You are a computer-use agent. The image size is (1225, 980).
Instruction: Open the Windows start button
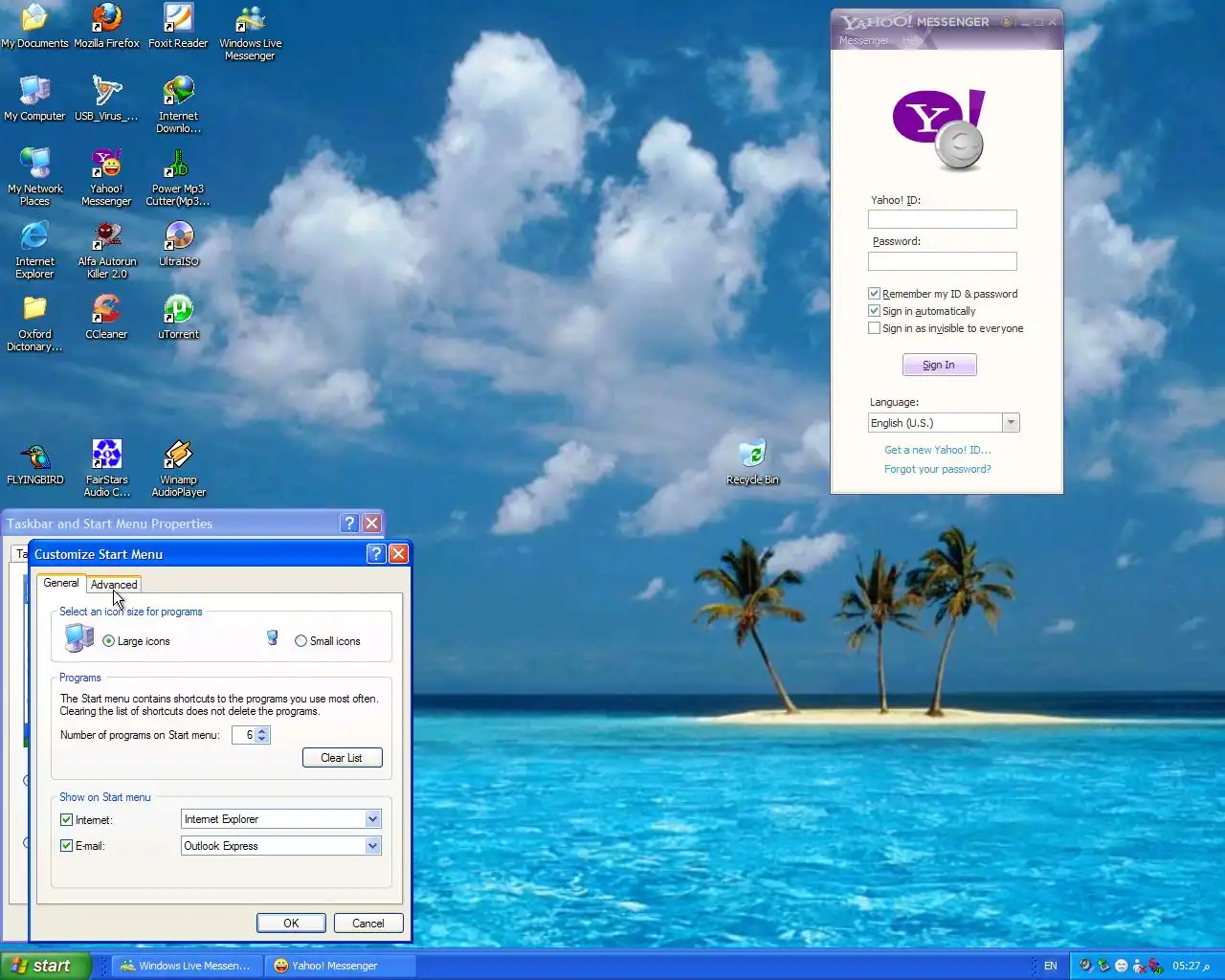coord(46,966)
